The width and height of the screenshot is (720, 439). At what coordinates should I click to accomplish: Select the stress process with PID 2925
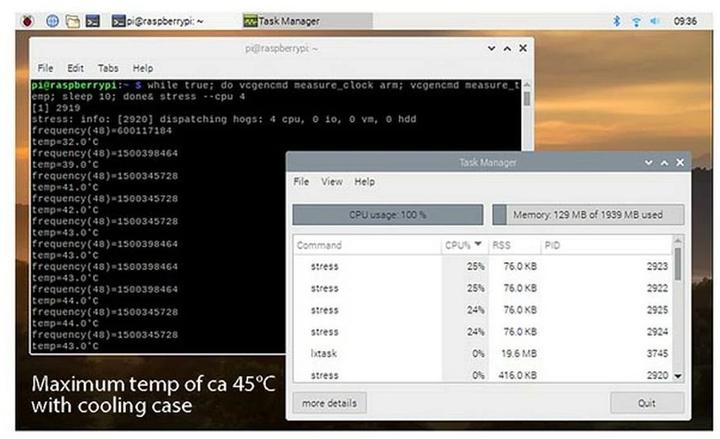(x=483, y=310)
